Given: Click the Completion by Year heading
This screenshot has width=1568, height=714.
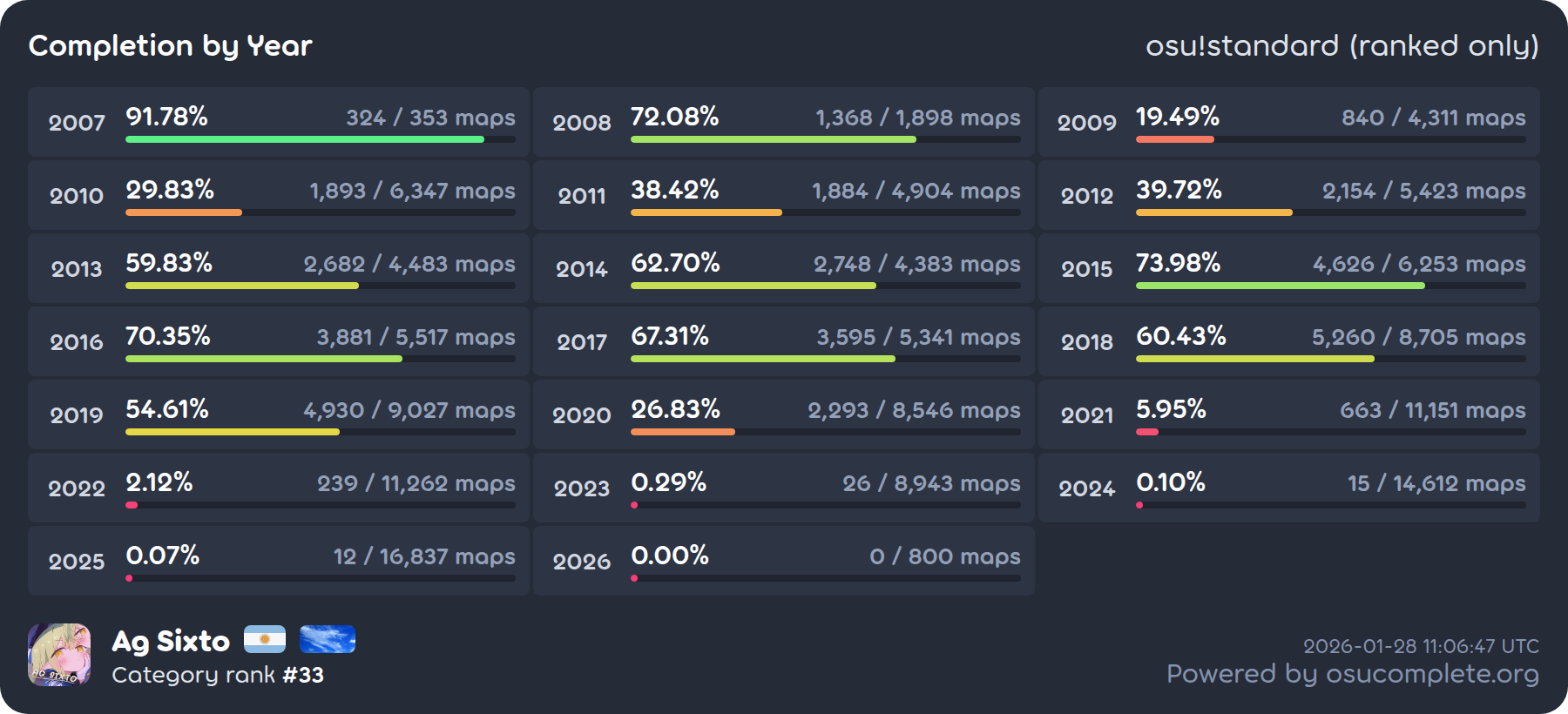Looking at the screenshot, I should tap(170, 45).
